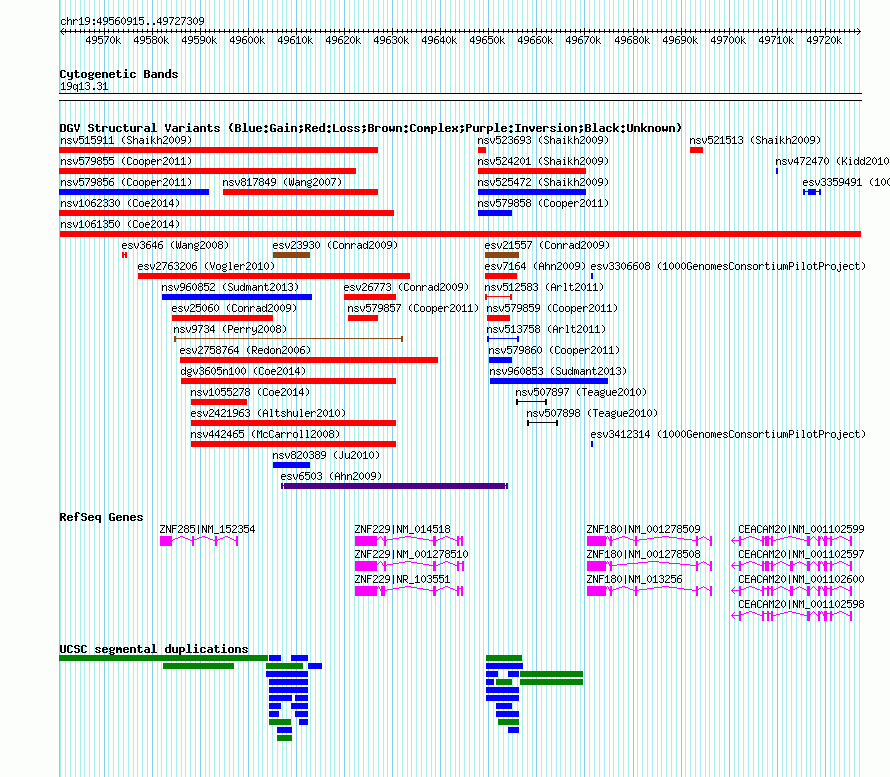Click the nsv1055278 (Coe2014) label
This screenshot has width=890, height=777.
coord(250,392)
